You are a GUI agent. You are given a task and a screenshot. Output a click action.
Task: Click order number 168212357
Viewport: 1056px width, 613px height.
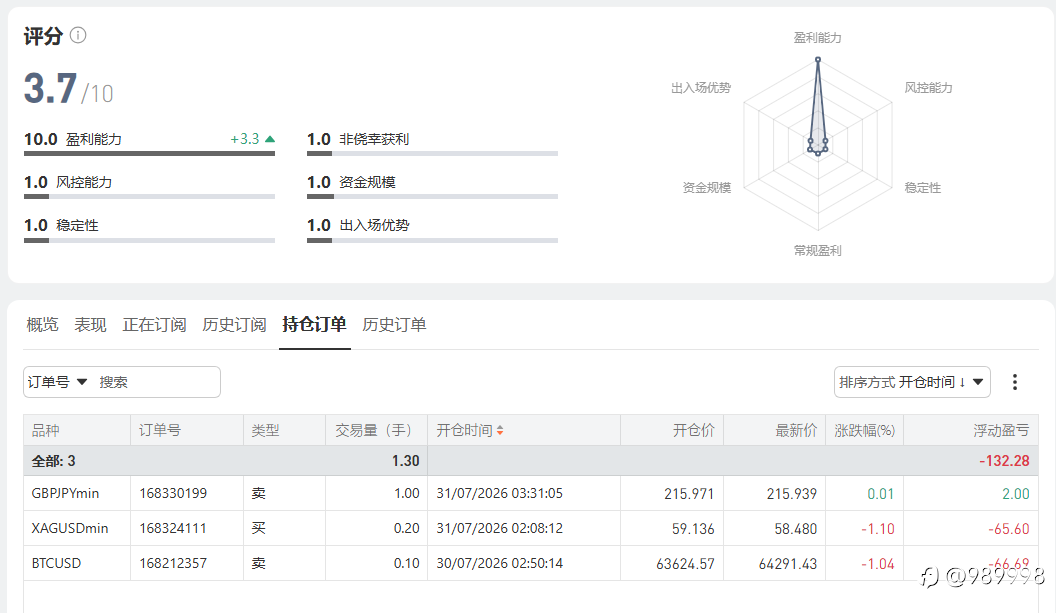173,564
